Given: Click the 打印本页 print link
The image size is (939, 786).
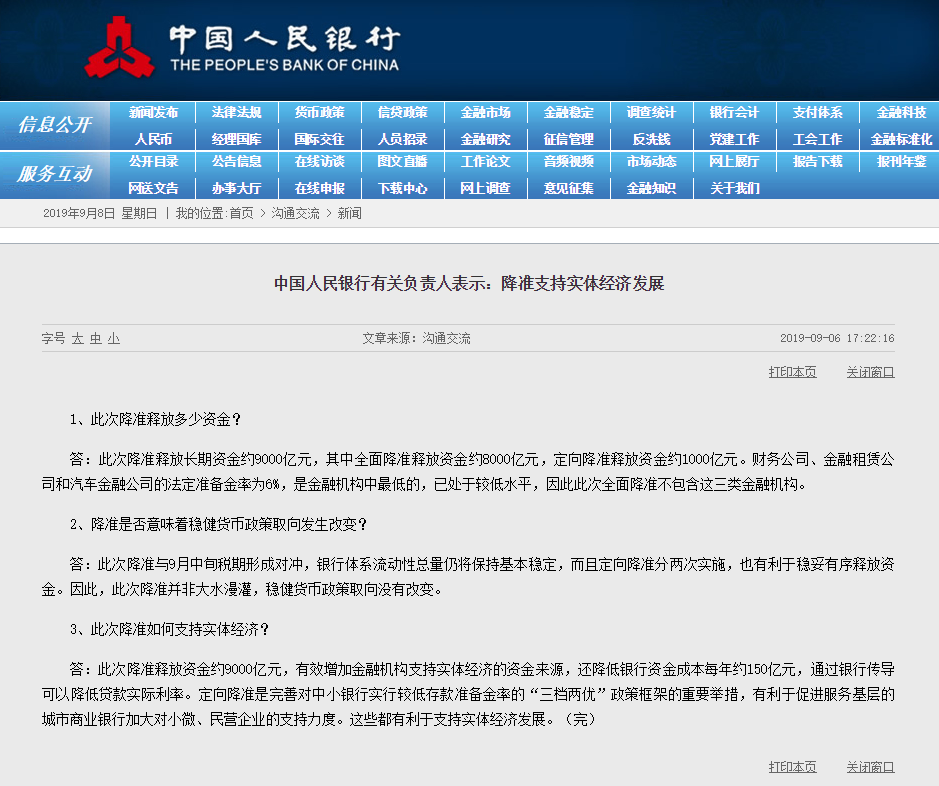Looking at the screenshot, I should pos(791,371).
